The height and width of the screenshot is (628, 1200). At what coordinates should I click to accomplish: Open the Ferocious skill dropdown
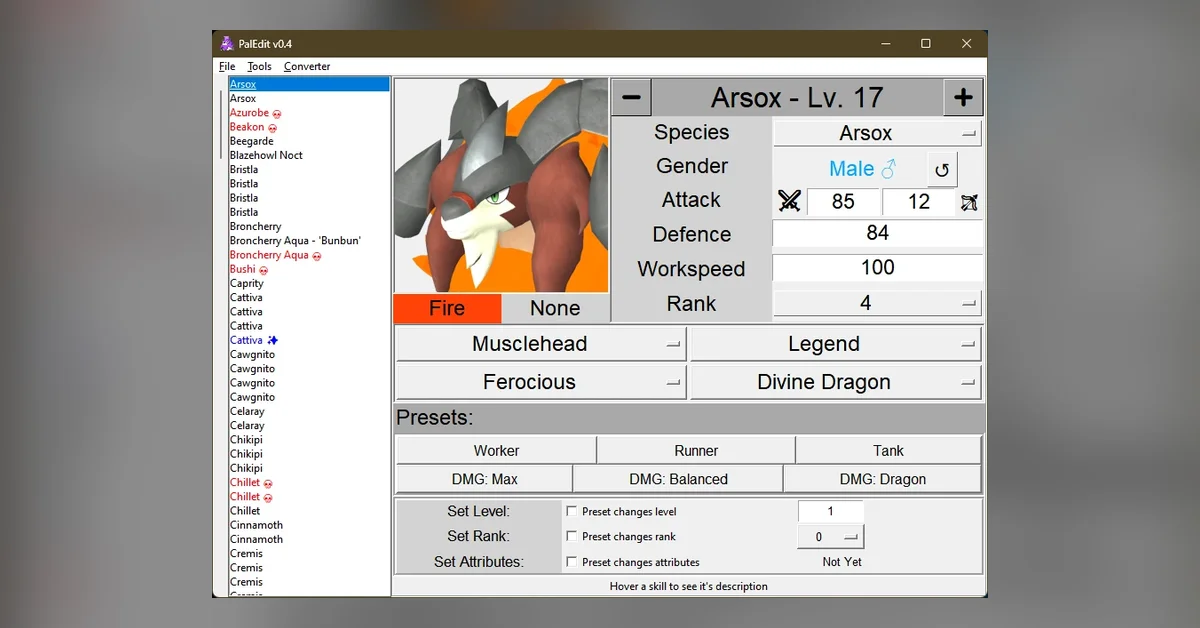[541, 382]
